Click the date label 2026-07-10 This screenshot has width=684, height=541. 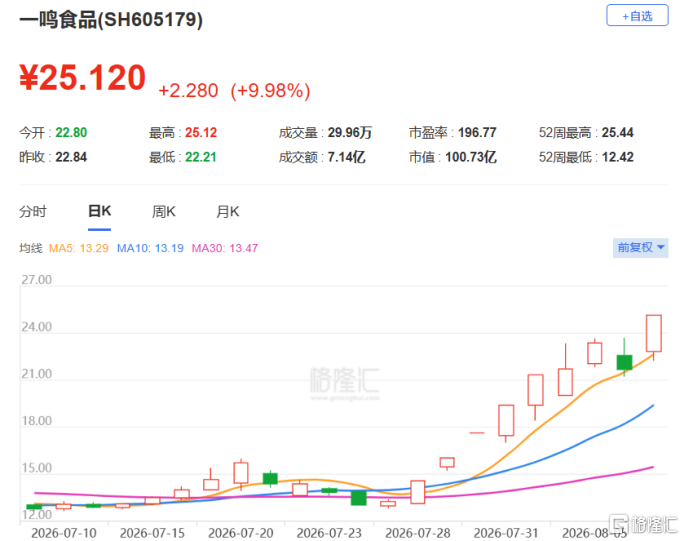click(x=64, y=533)
